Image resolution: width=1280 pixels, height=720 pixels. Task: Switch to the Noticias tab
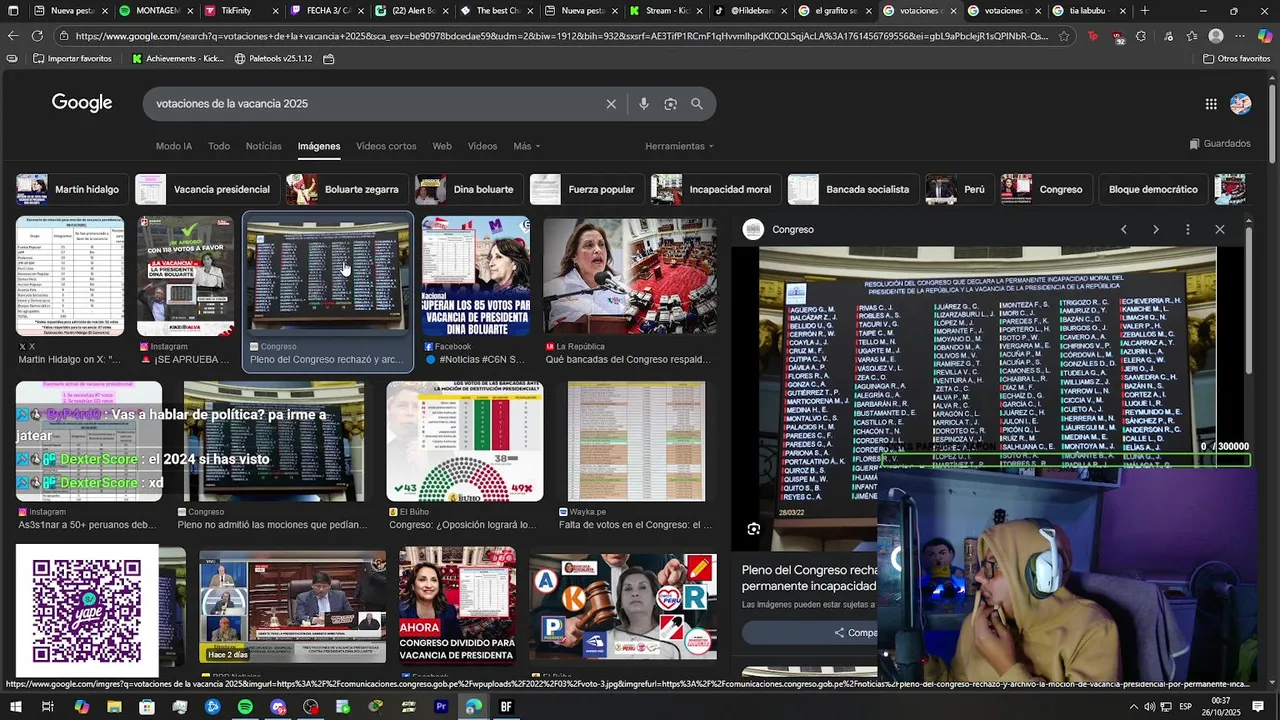coord(264,146)
